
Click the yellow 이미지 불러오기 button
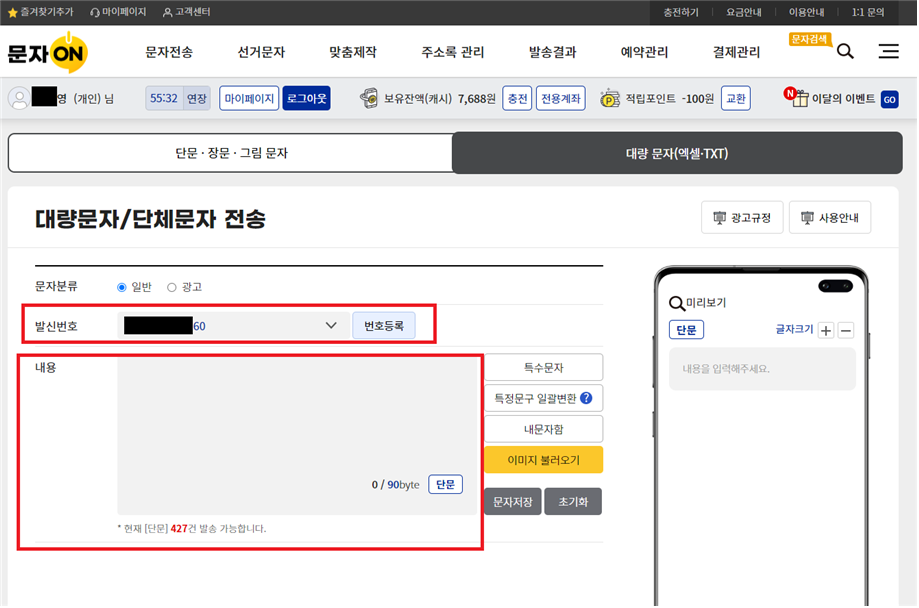543,460
